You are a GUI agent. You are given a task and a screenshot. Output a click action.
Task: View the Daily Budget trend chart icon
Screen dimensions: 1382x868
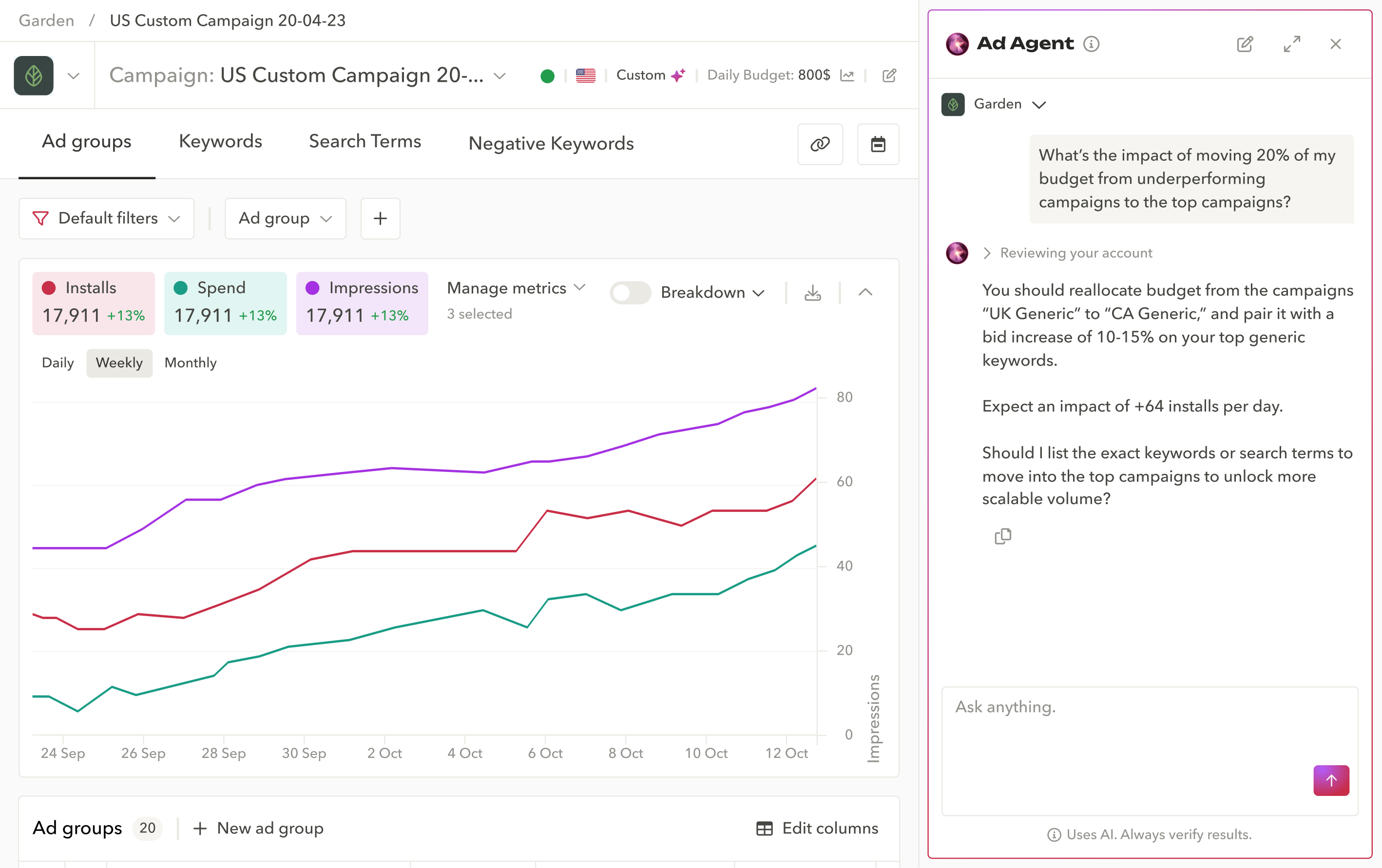click(848, 75)
